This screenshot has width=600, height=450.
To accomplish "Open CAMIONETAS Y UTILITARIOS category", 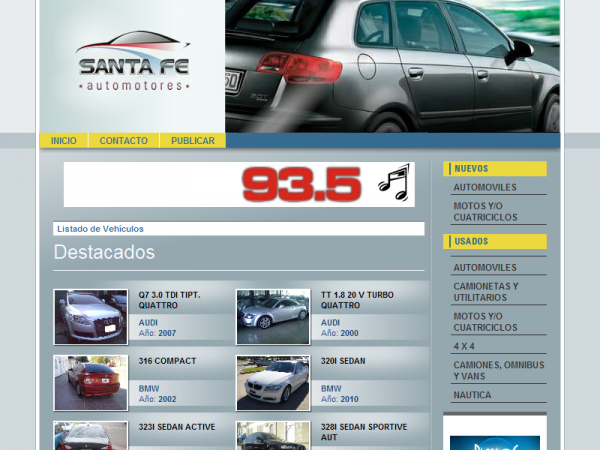I will click(x=486, y=292).
